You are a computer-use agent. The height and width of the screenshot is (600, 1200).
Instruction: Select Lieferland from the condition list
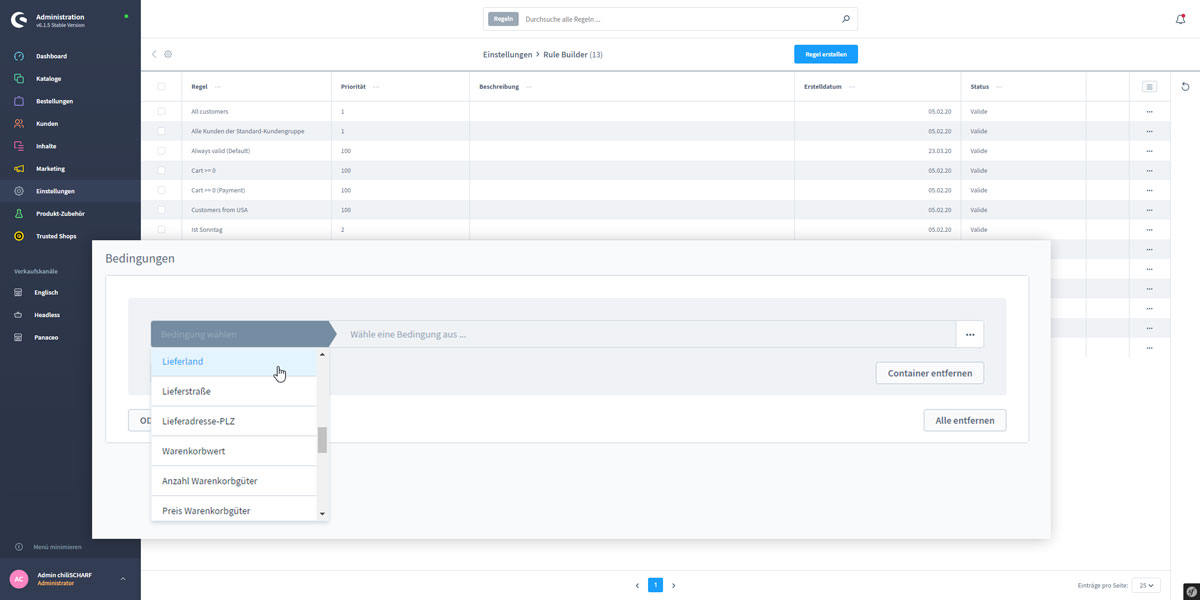[x=183, y=362]
